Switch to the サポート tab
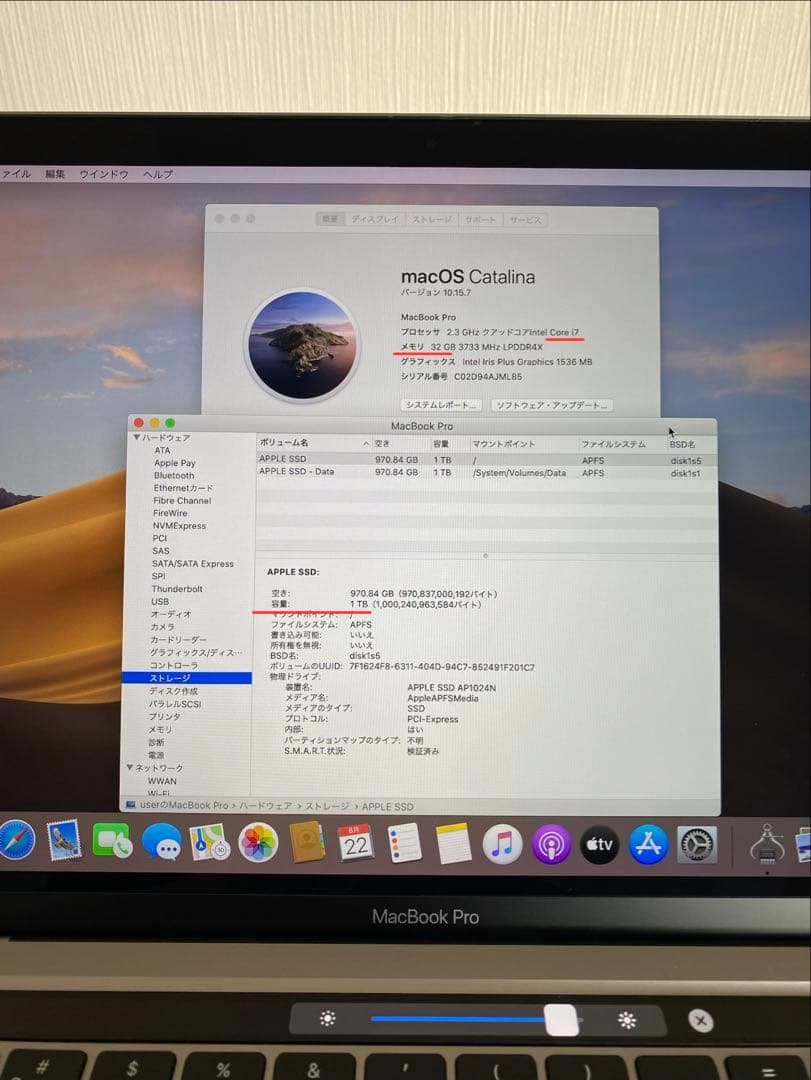 (x=478, y=219)
